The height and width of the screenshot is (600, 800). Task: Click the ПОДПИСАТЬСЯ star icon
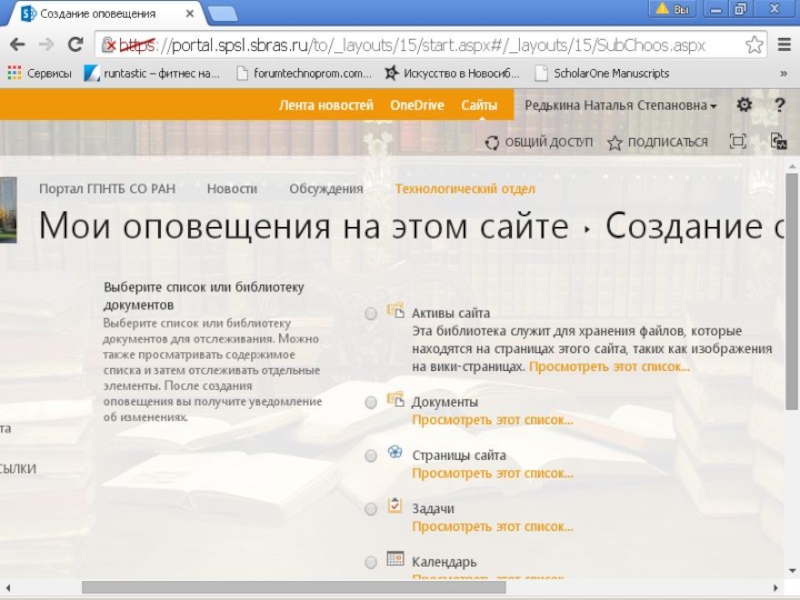click(x=615, y=143)
